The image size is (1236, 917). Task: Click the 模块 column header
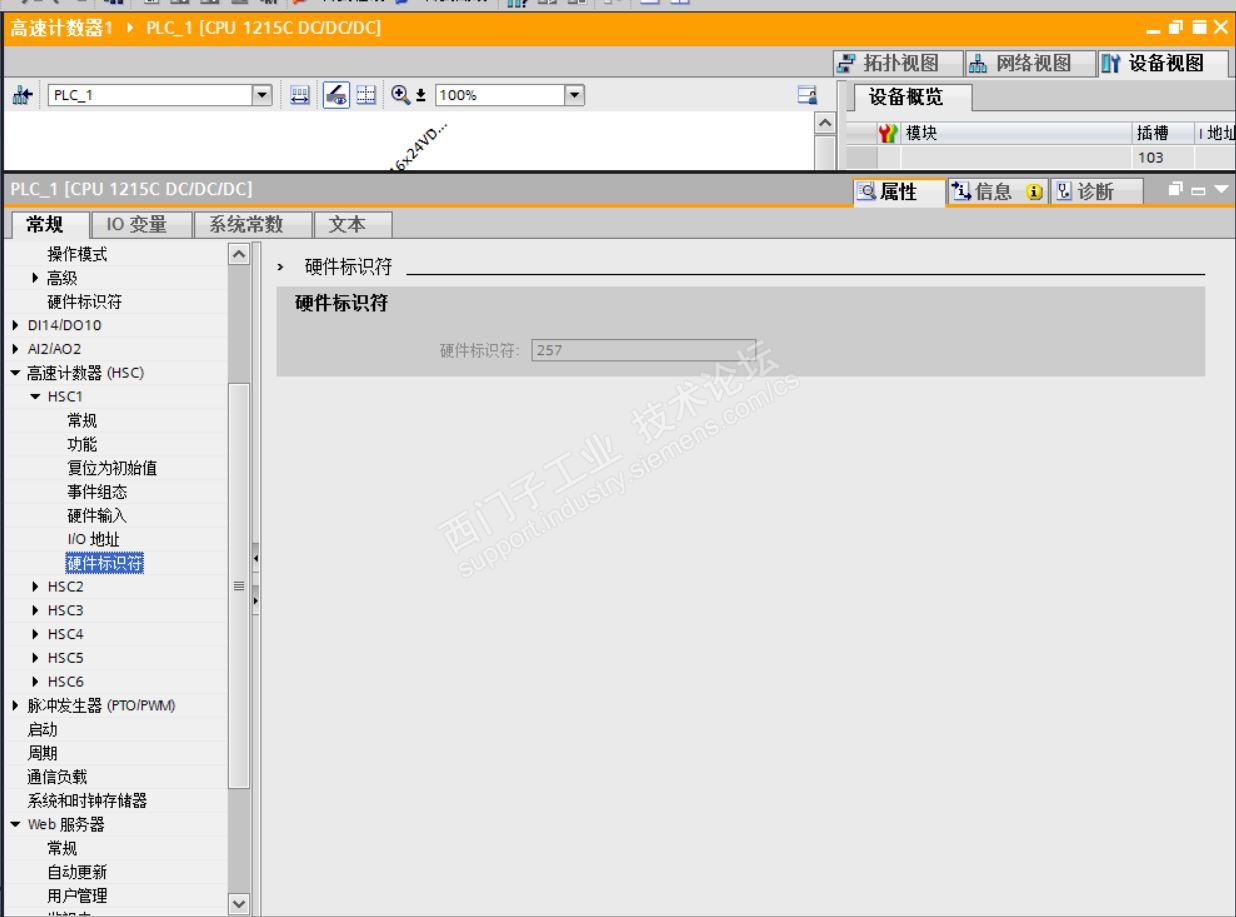tap(1016, 133)
